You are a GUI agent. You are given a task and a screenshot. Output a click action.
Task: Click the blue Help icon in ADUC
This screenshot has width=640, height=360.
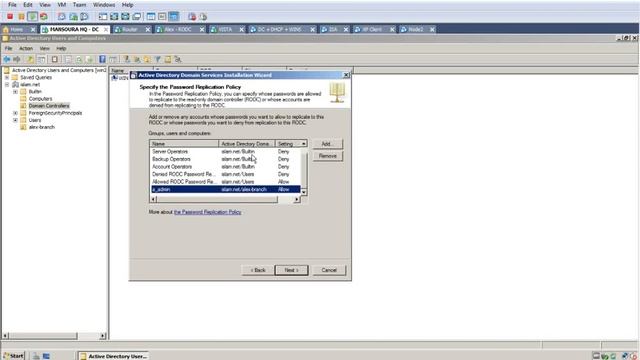(102, 60)
